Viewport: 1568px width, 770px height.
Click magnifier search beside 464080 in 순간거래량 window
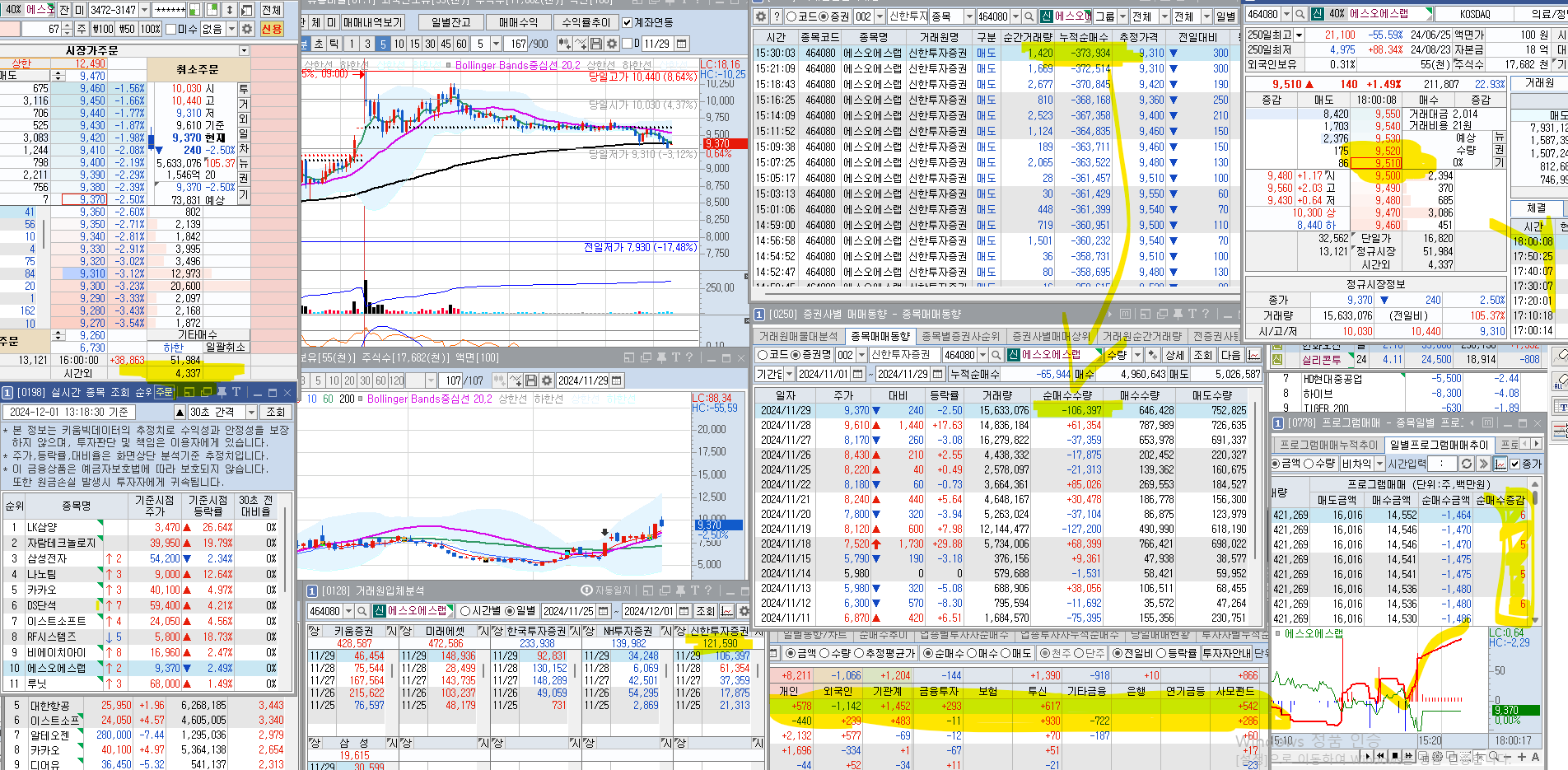1029,16
